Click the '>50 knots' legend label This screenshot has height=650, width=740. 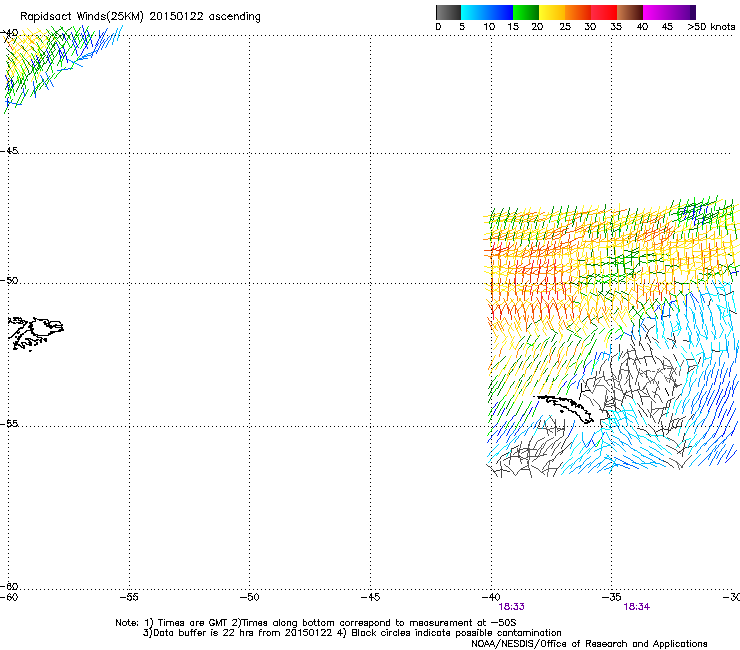click(711, 26)
